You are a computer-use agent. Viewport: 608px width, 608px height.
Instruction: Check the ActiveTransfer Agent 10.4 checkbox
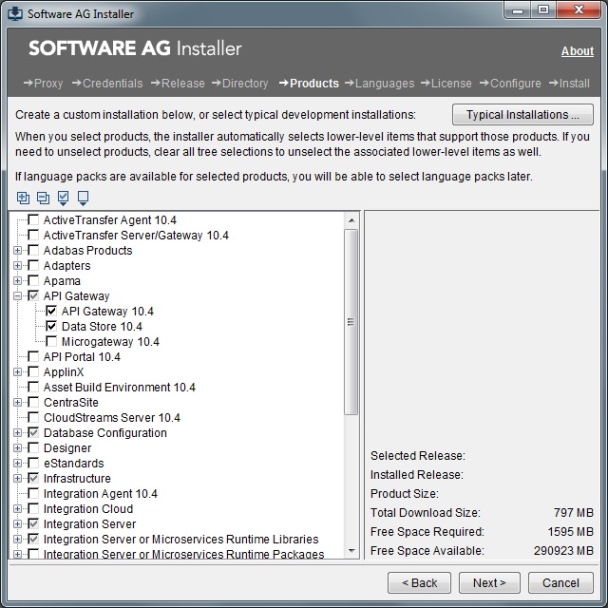(33, 220)
